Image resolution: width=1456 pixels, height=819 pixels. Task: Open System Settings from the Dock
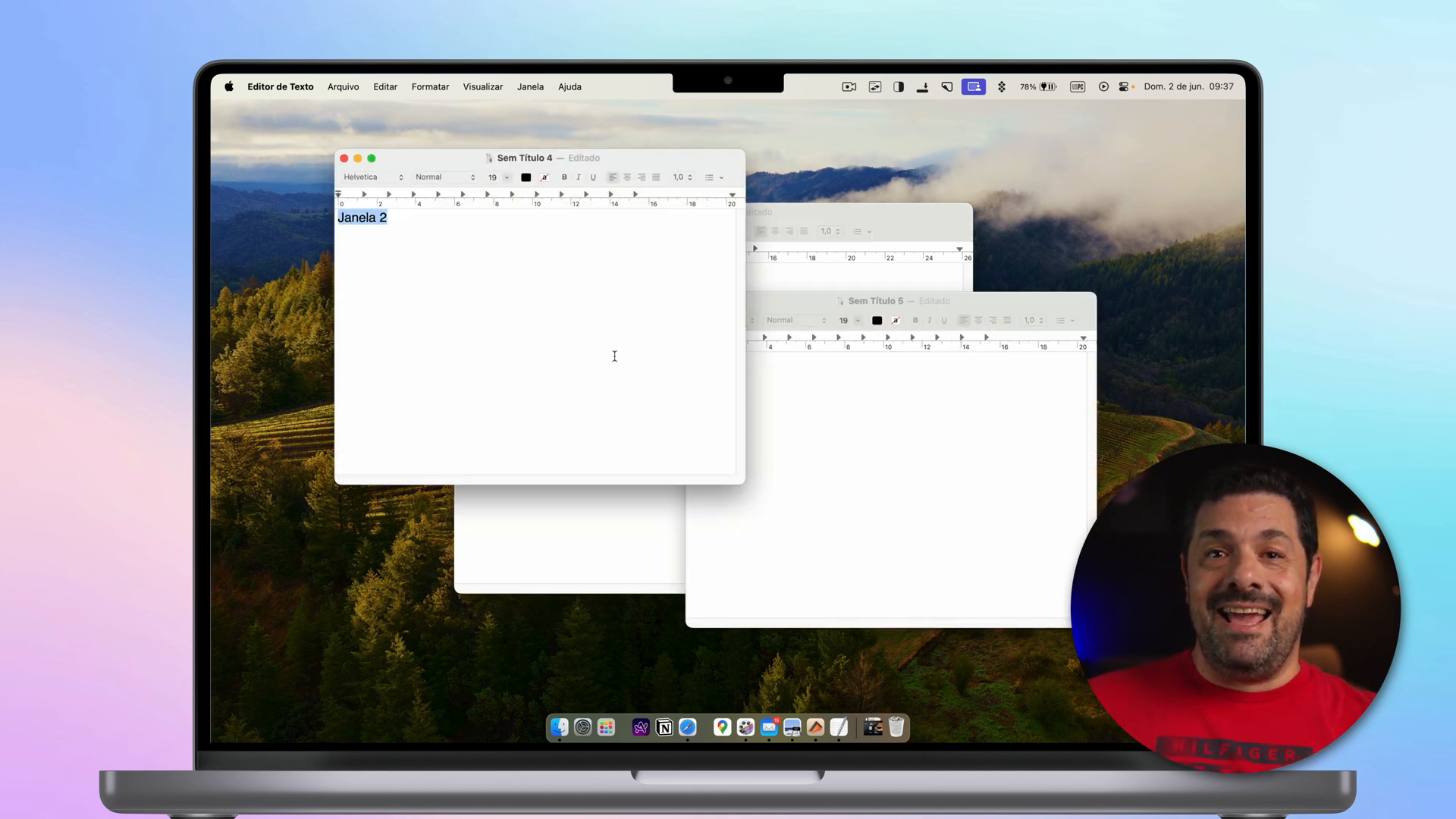(x=582, y=728)
